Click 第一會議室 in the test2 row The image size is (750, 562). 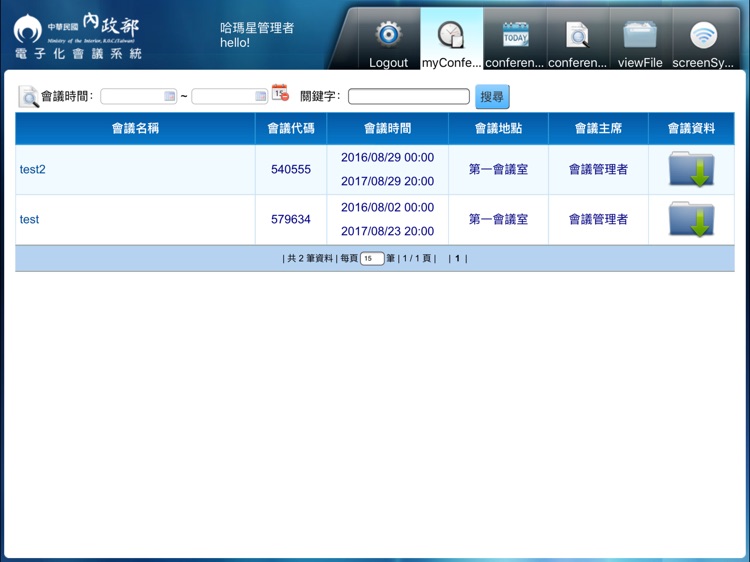pos(498,169)
